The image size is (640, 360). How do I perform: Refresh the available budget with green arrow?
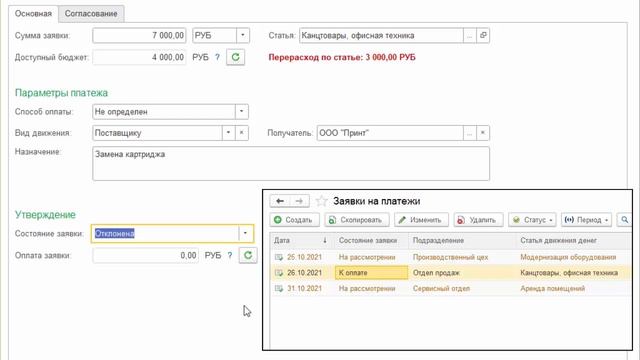236,57
